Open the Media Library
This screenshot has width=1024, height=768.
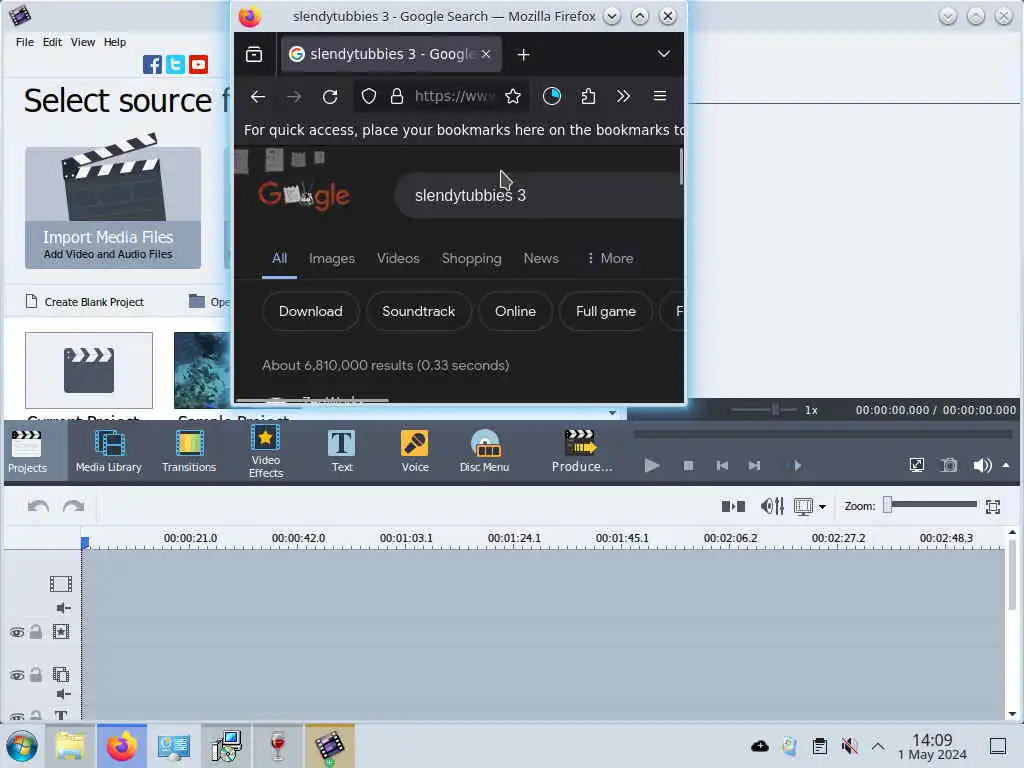click(x=108, y=452)
